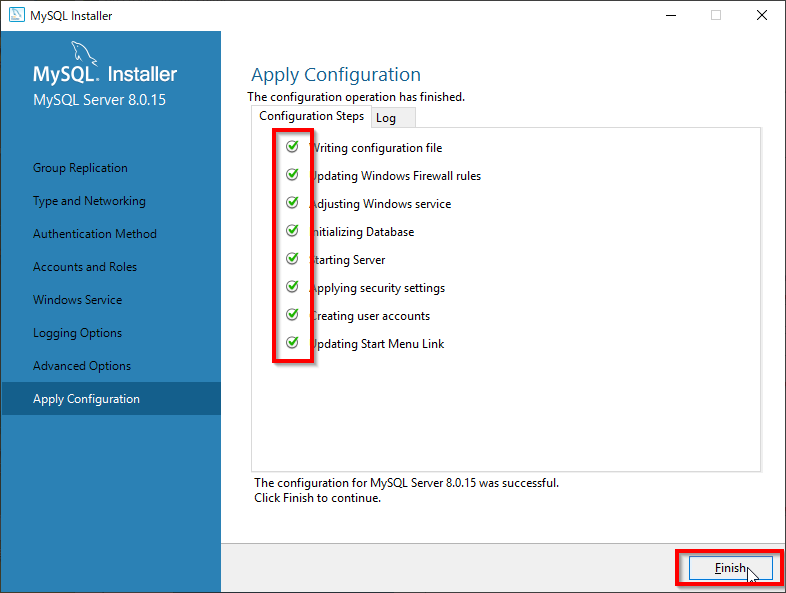
Task: Select the Windows Service step
Action: click(78, 300)
